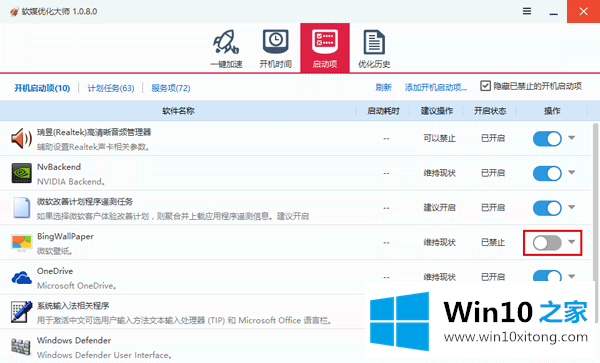Close the 软媒优化大师 window
Screen dimensions: 600x363
(x=584, y=11)
